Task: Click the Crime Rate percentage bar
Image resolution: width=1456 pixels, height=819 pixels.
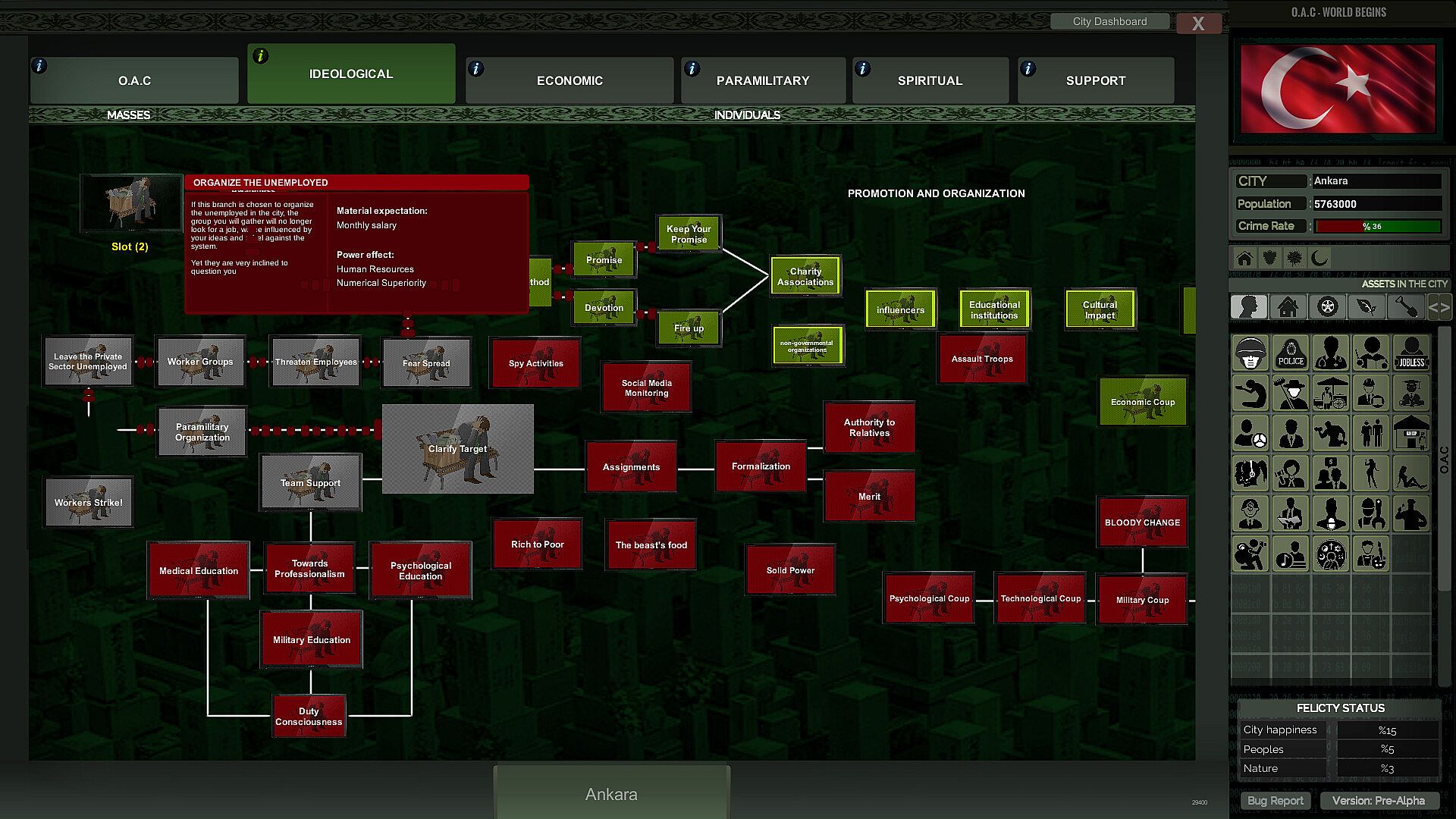Action: tap(1377, 226)
